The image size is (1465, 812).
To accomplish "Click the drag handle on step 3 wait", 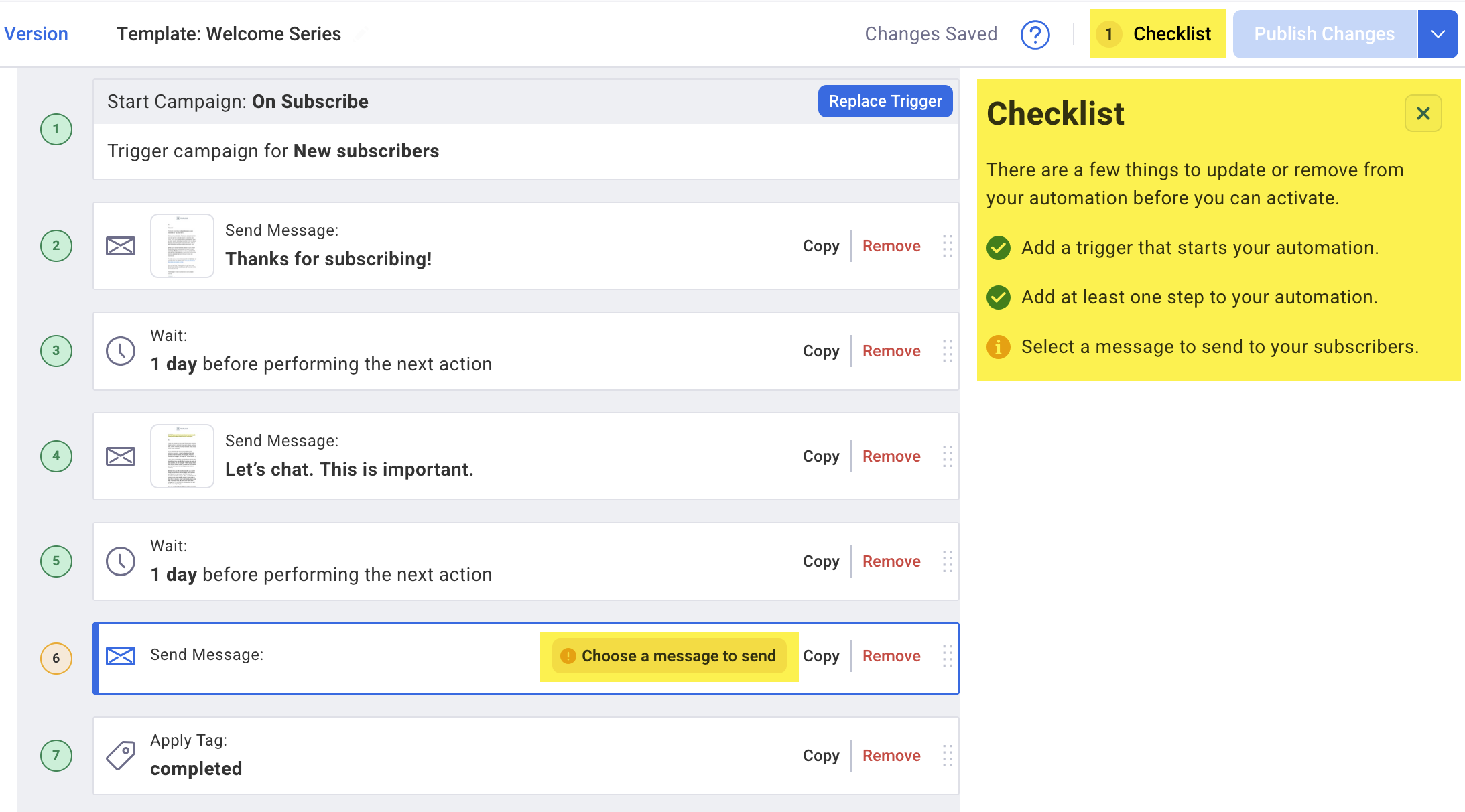I will point(947,351).
